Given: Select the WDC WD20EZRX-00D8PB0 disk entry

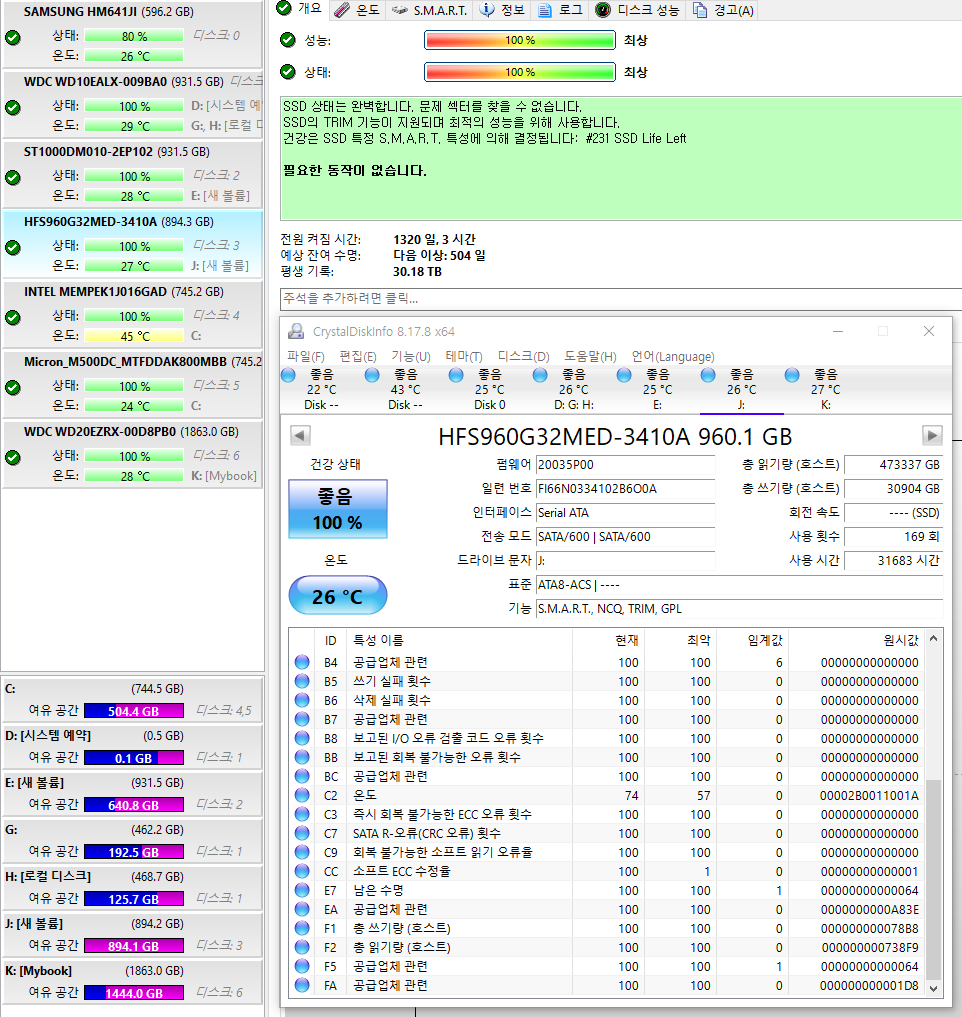Looking at the screenshot, I should coord(132,455).
